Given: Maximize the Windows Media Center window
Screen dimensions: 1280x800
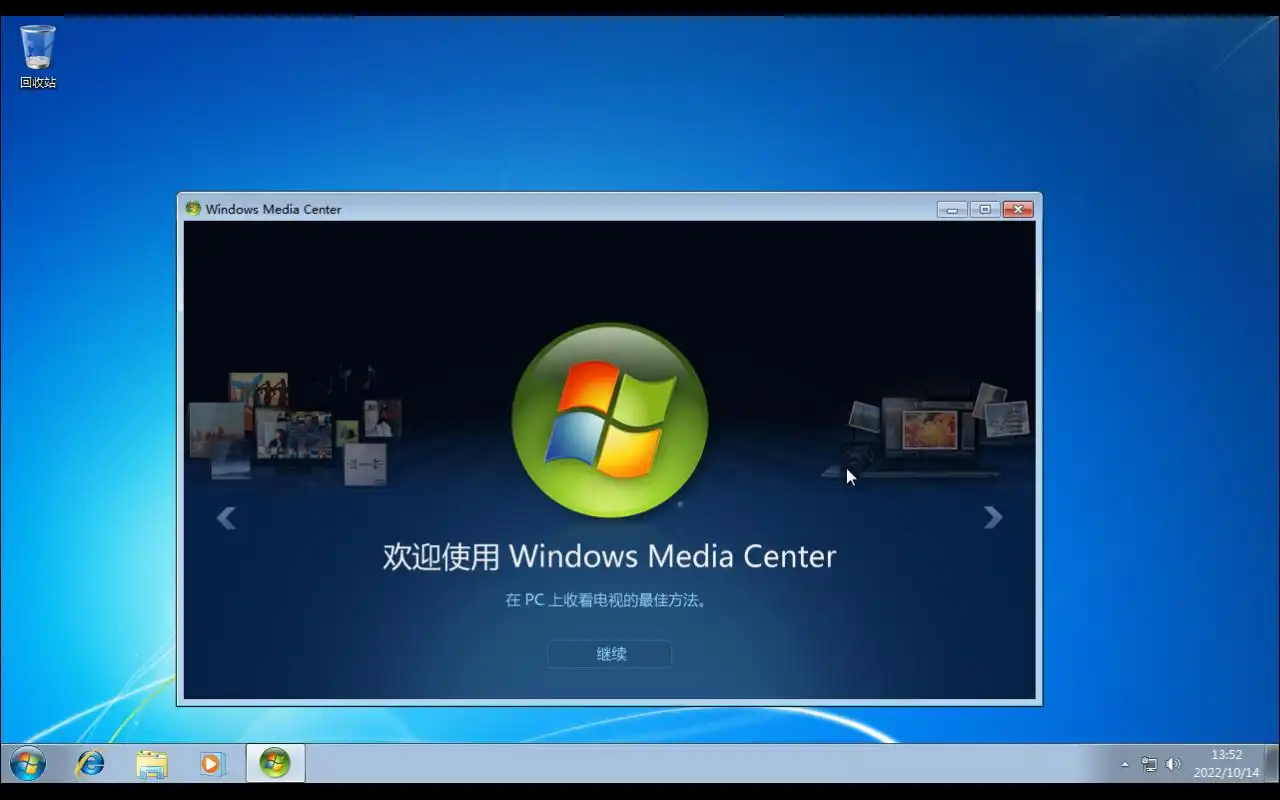Looking at the screenshot, I should (x=985, y=209).
